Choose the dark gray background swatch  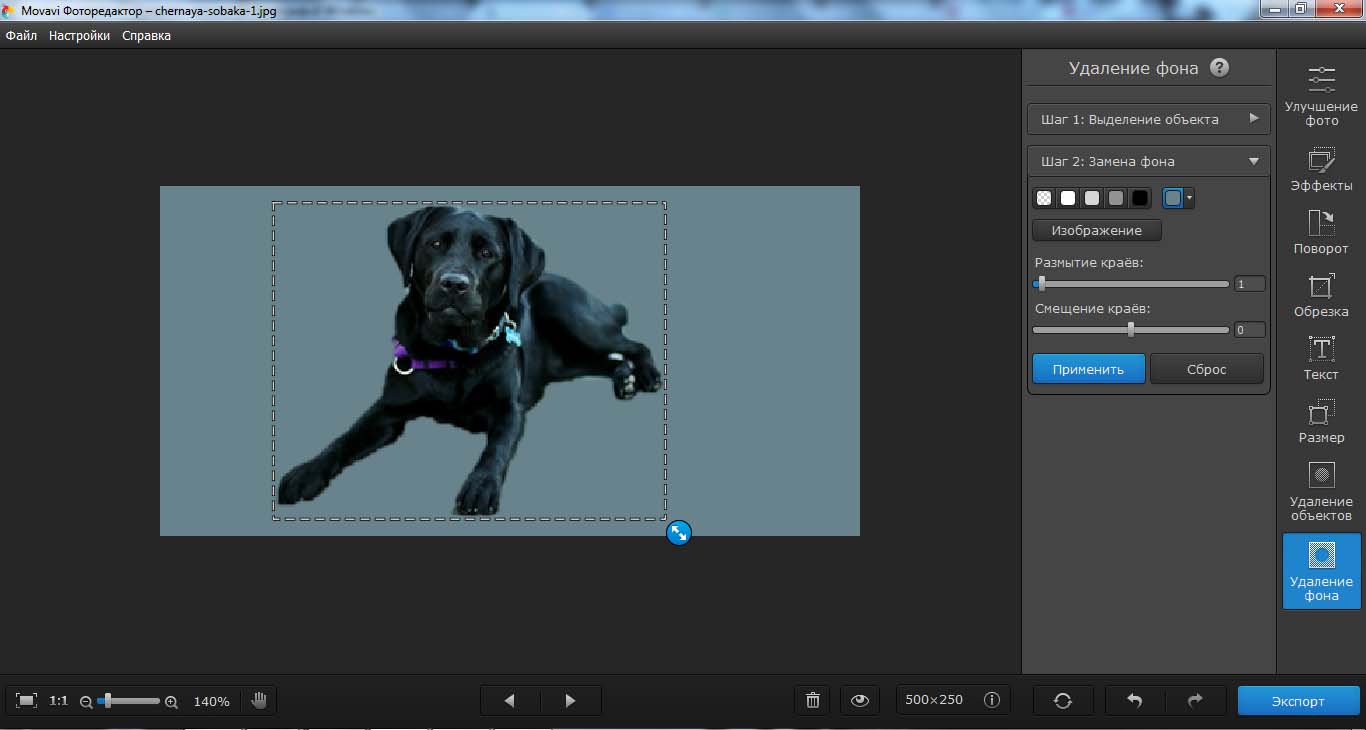tap(1116, 198)
